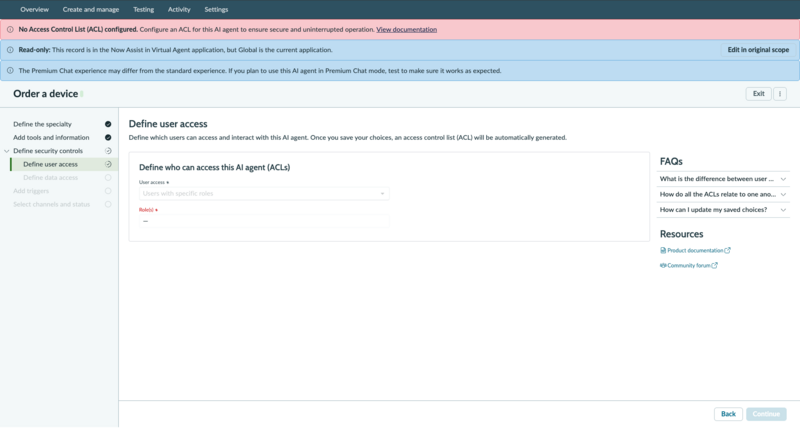The image size is (800, 428).
Task: Click the Resources heading
Action: [681, 234]
